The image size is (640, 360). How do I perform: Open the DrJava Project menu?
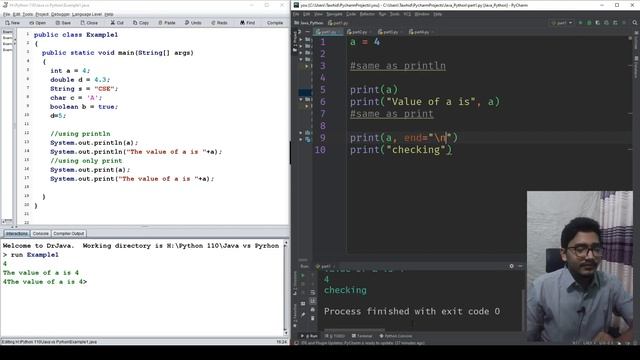42,14
